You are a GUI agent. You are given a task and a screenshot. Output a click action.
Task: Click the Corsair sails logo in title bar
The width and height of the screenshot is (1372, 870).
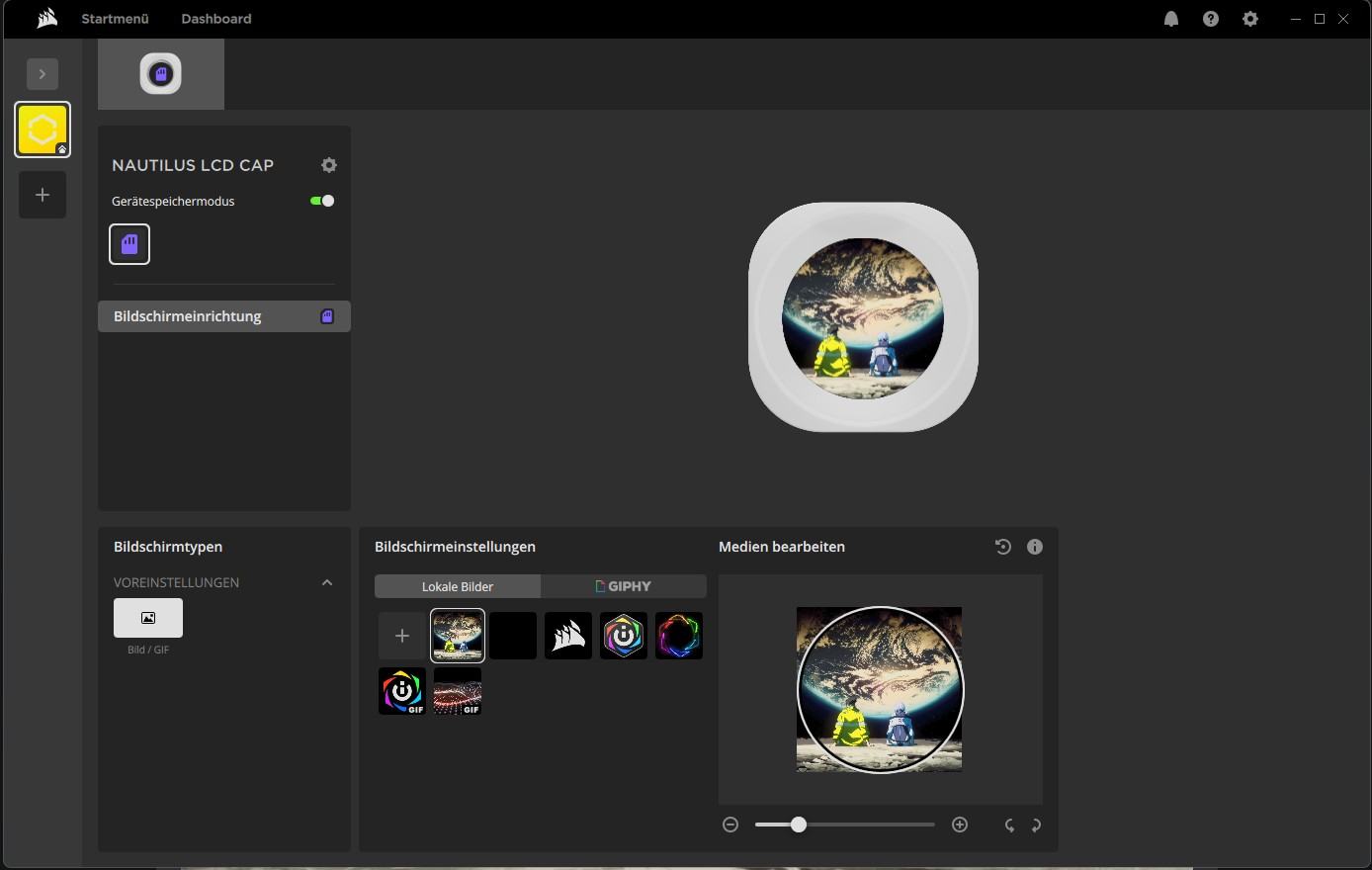(46, 19)
